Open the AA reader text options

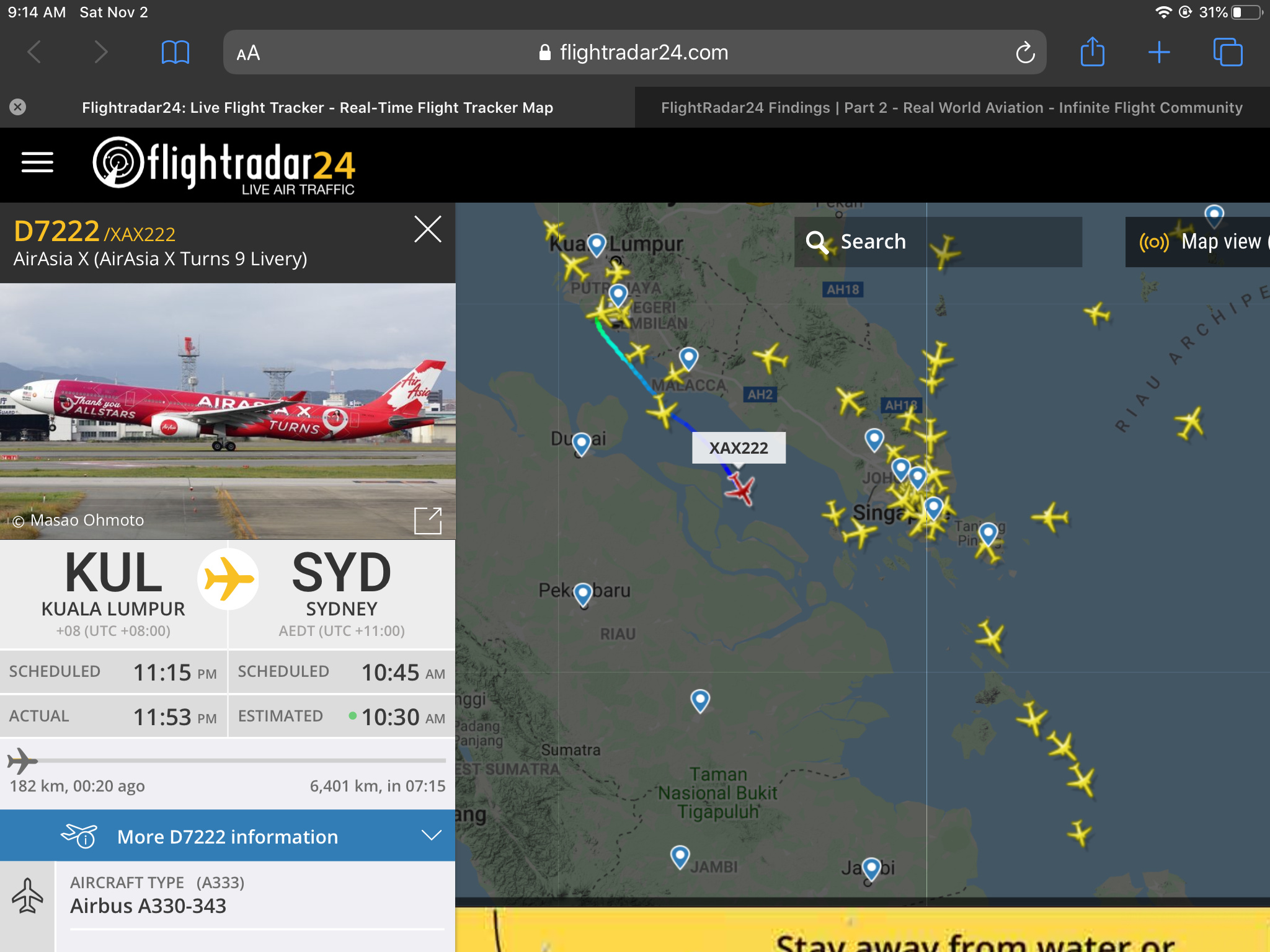[248, 53]
